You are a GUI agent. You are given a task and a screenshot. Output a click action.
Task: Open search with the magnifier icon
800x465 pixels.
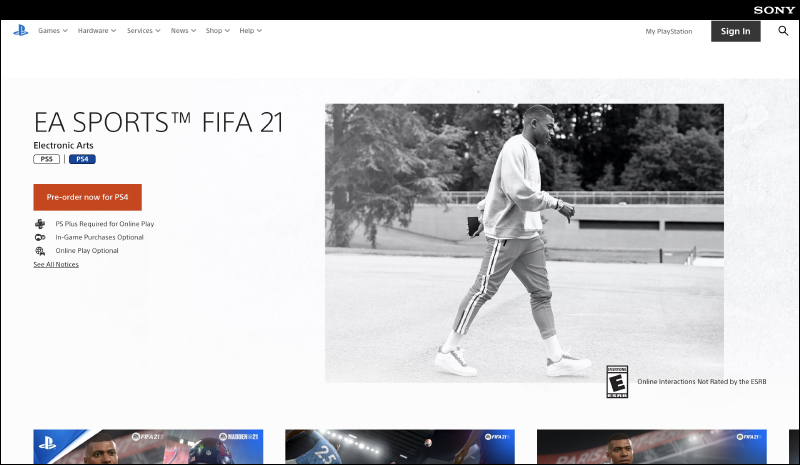(783, 31)
